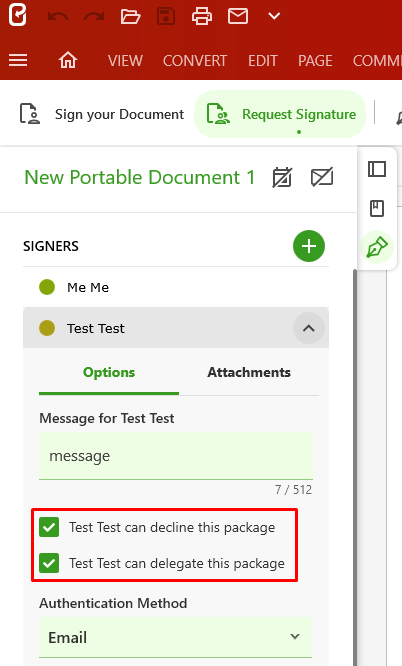Collapse the Test Test signer section

(309, 328)
